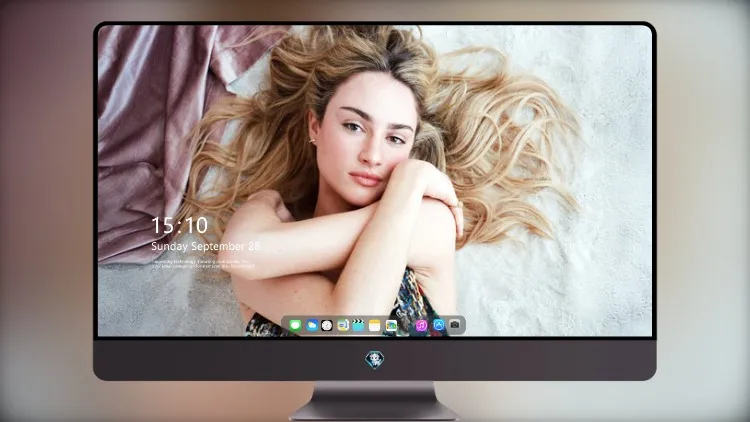Open the green Messages app in dock
This screenshot has width=750, height=422.
click(x=295, y=326)
